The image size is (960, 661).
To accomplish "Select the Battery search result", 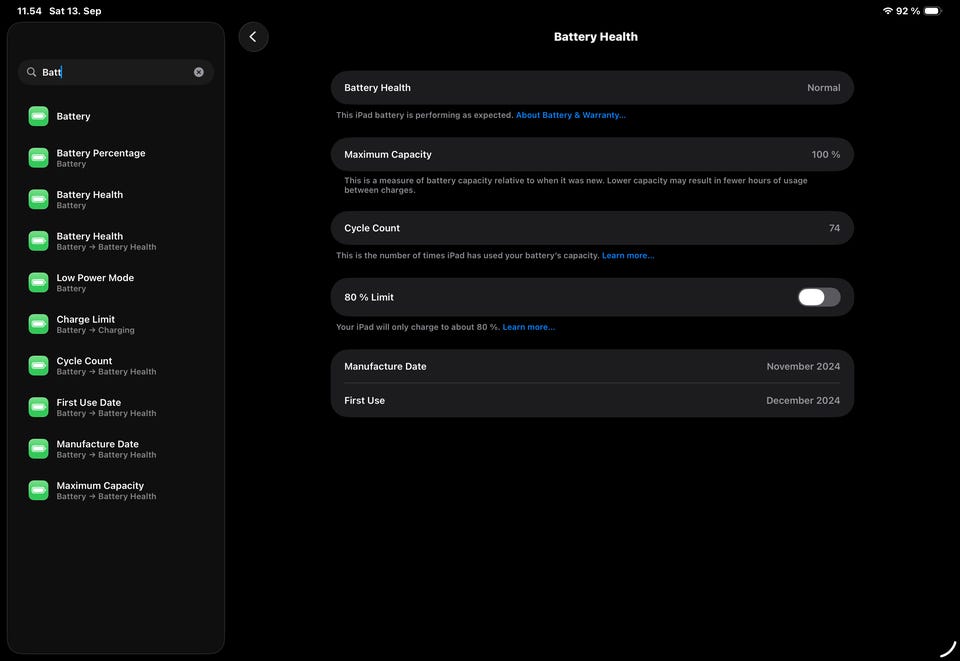I will 73,116.
